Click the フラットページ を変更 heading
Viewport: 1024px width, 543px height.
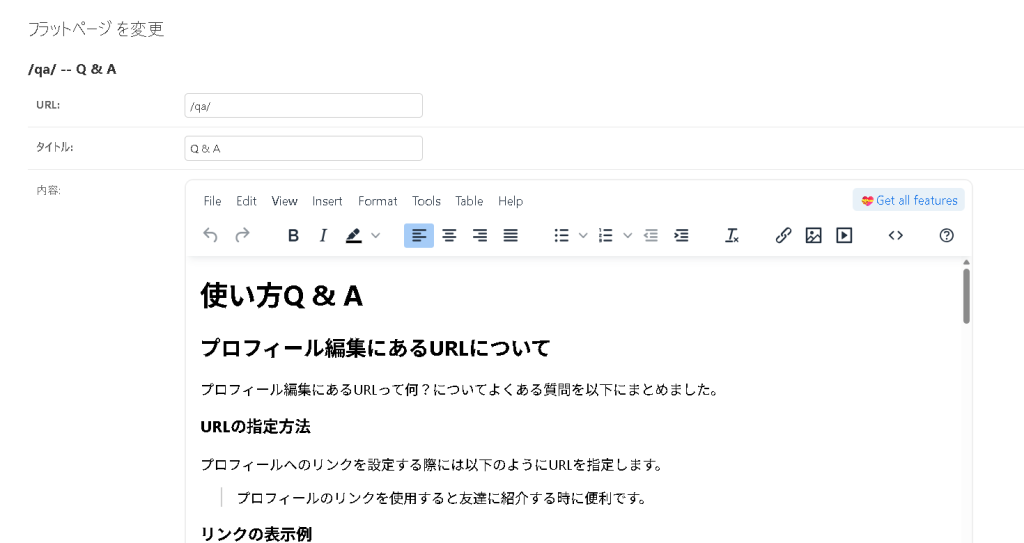click(95, 29)
